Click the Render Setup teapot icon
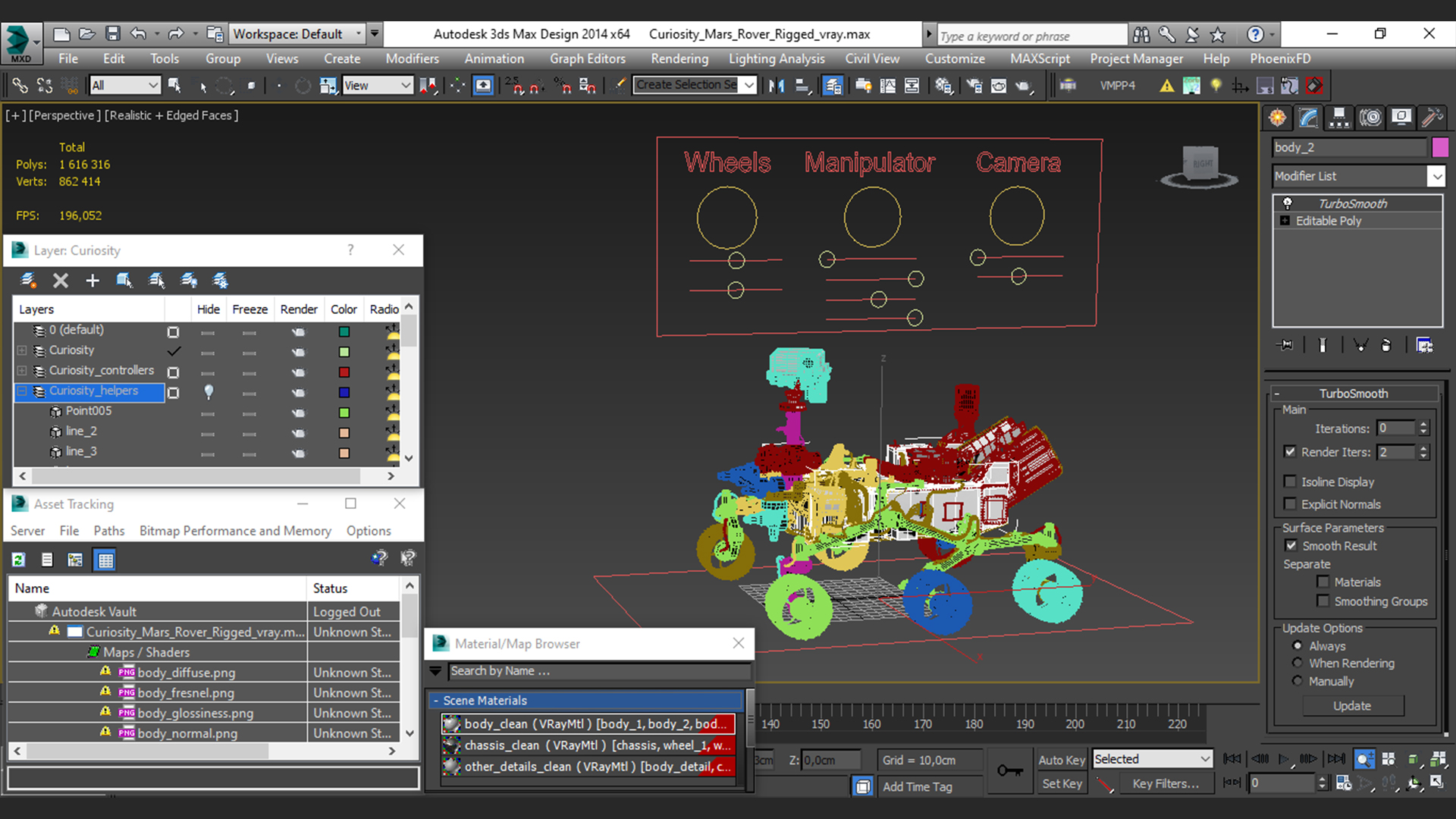The width and height of the screenshot is (1456, 819). click(x=974, y=86)
